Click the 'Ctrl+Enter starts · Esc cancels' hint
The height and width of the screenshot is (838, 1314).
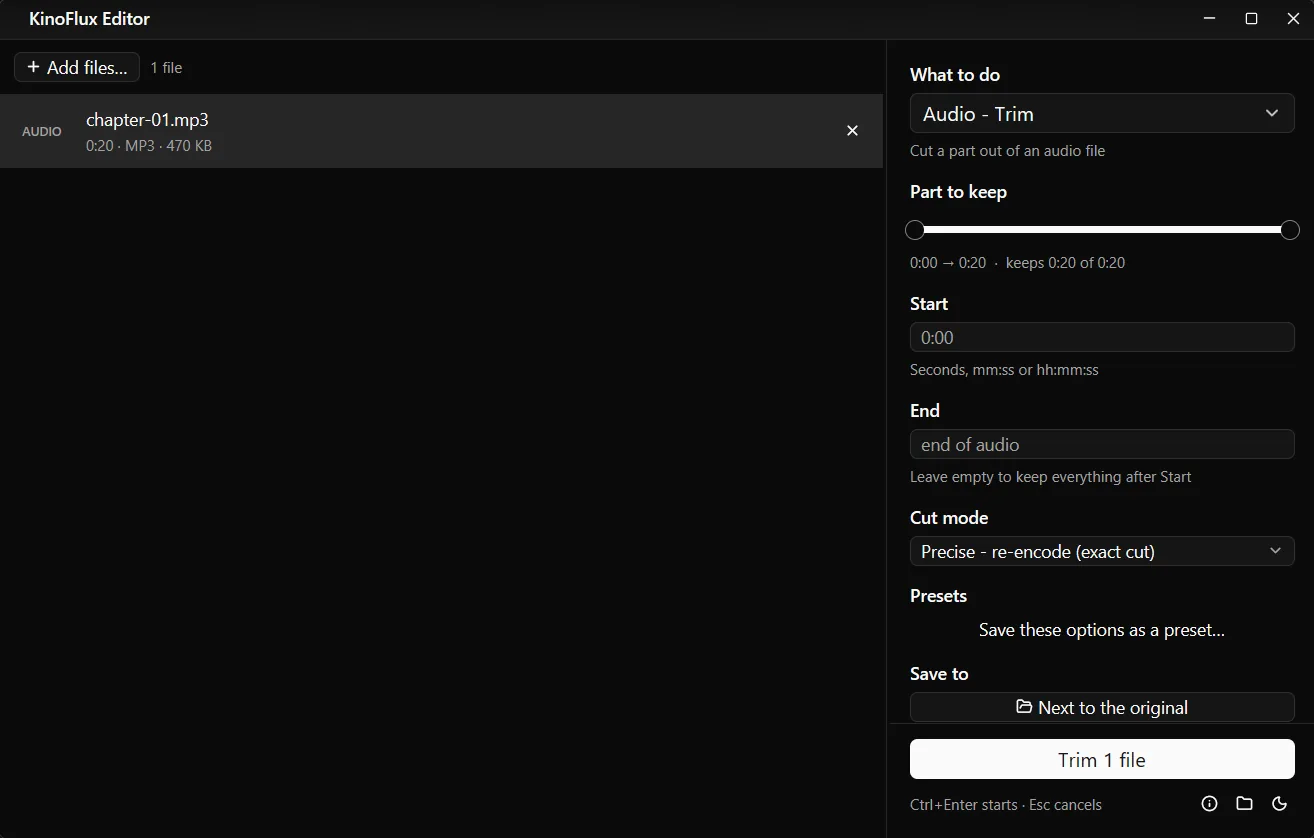1006,805
